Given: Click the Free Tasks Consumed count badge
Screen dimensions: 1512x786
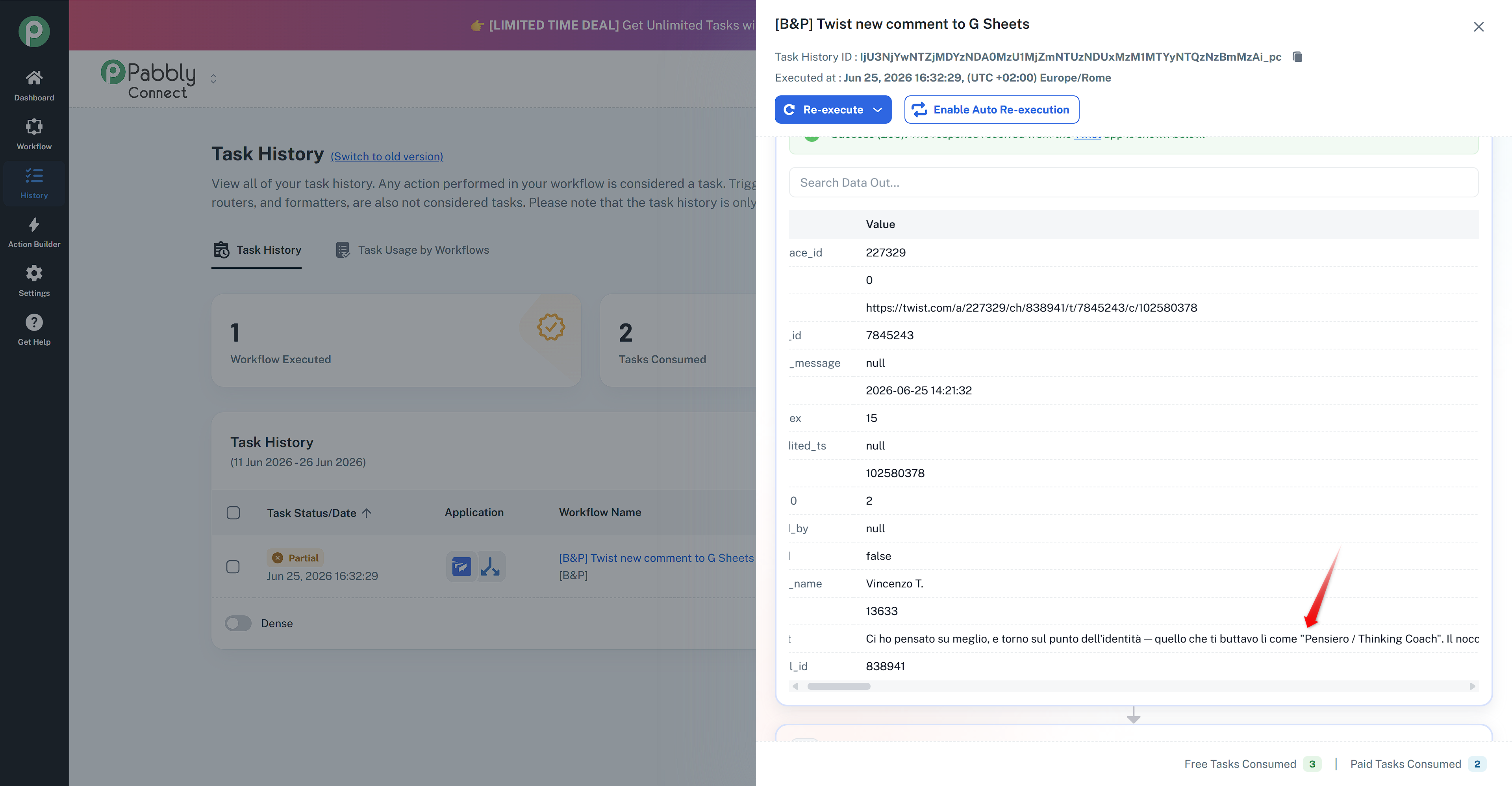Looking at the screenshot, I should pos(1312,764).
